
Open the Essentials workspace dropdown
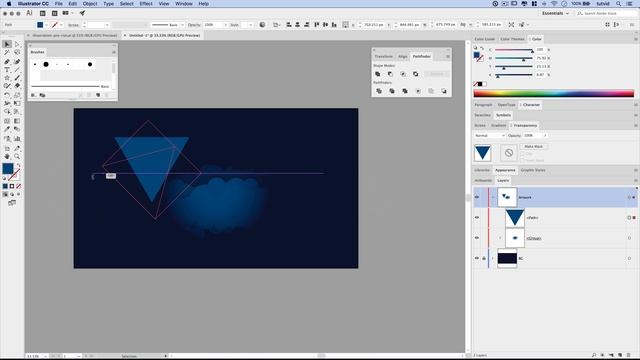click(x=555, y=13)
